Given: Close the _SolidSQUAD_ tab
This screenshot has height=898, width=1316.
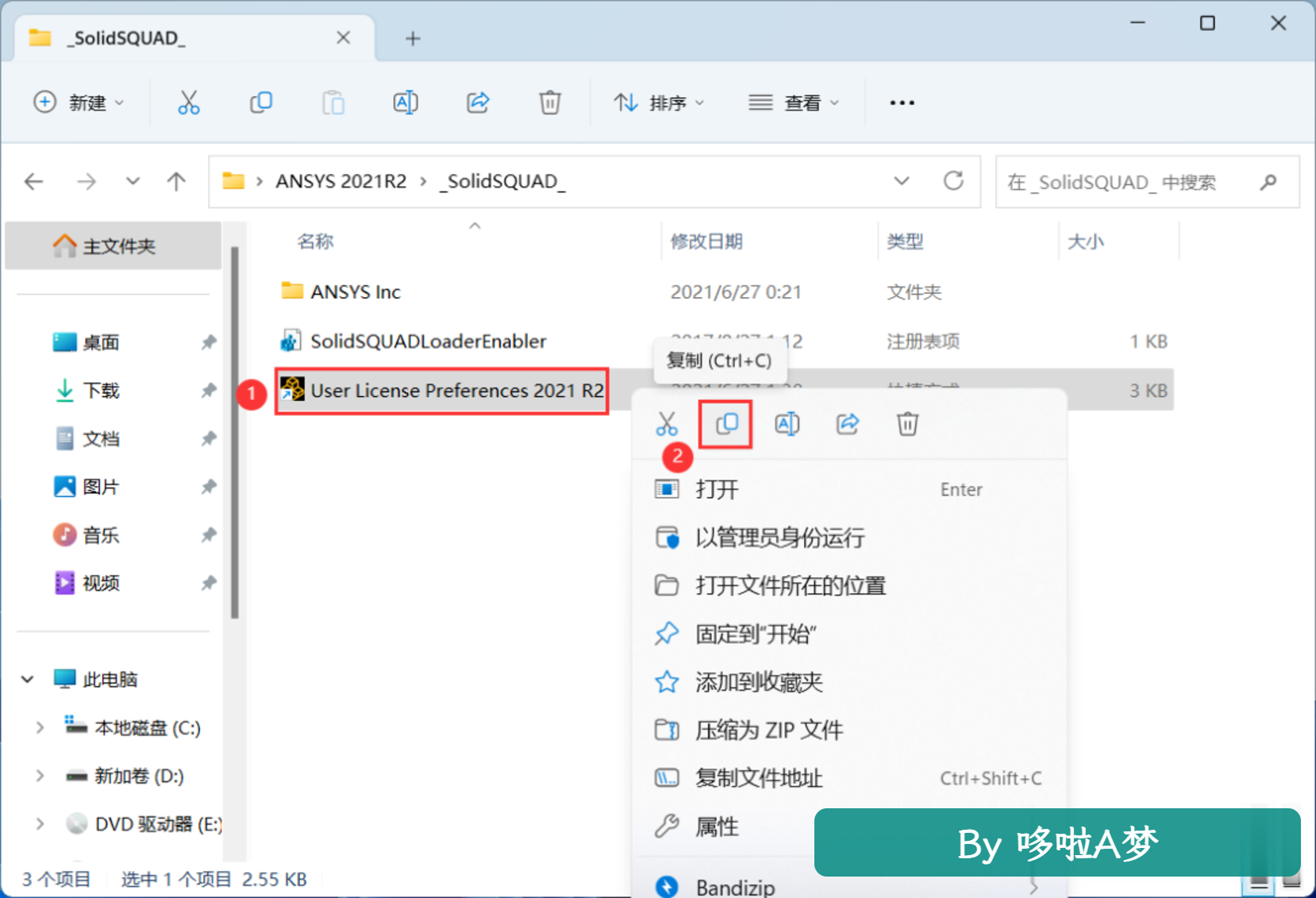Looking at the screenshot, I should coord(343,37).
